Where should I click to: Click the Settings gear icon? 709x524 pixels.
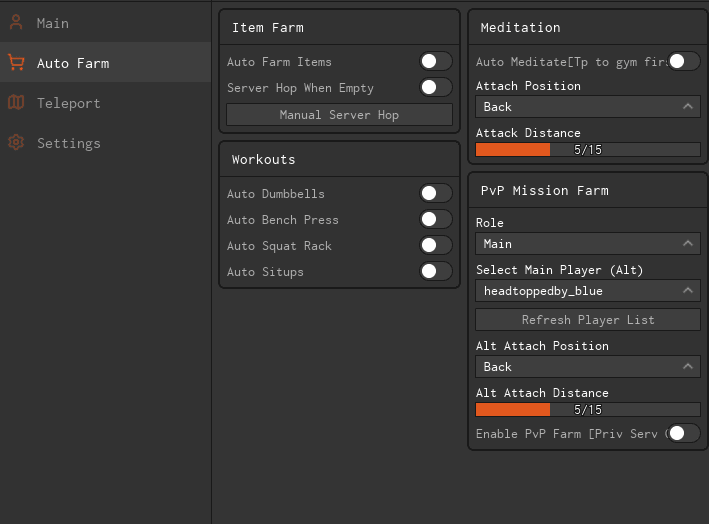(x=16, y=143)
